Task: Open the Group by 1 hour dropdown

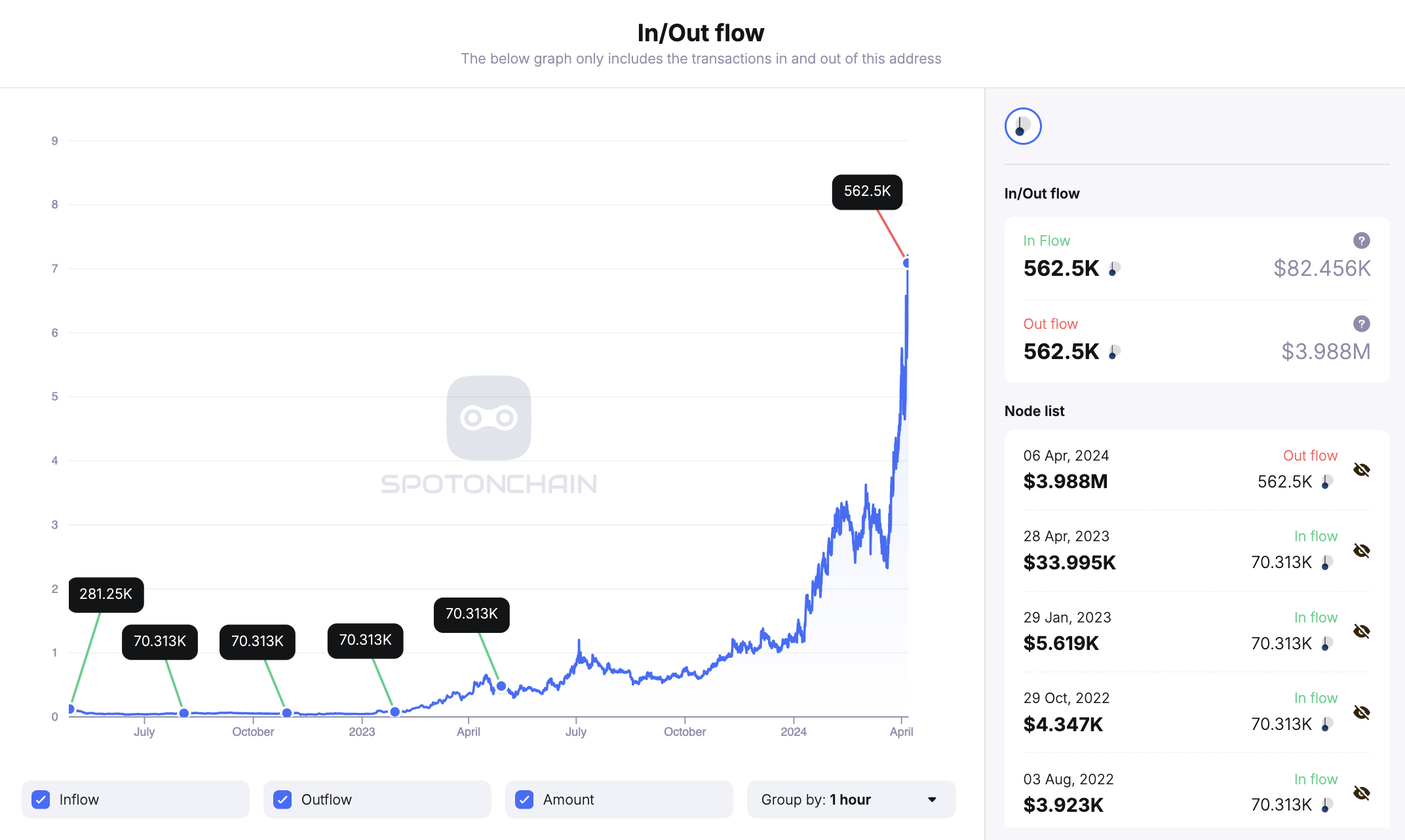Action: (851, 799)
